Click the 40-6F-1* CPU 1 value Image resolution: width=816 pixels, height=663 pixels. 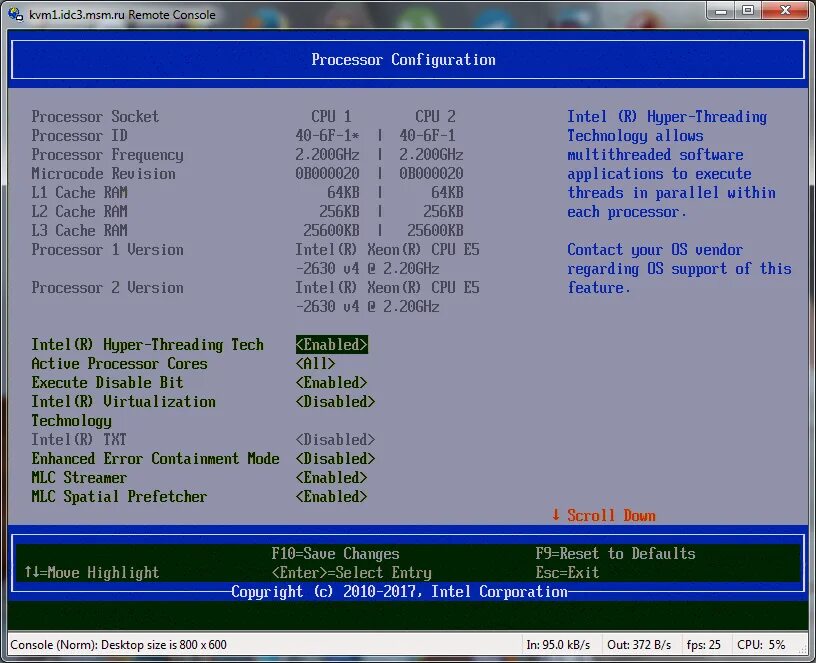tap(327, 136)
